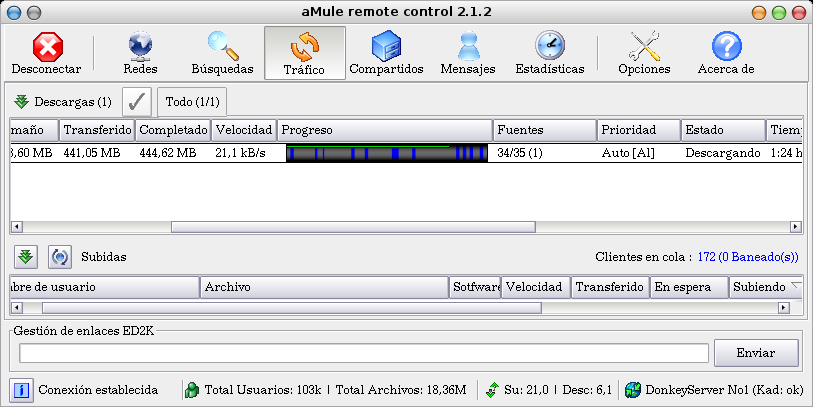Click the 21,1 kB/s speed cell

(240, 153)
